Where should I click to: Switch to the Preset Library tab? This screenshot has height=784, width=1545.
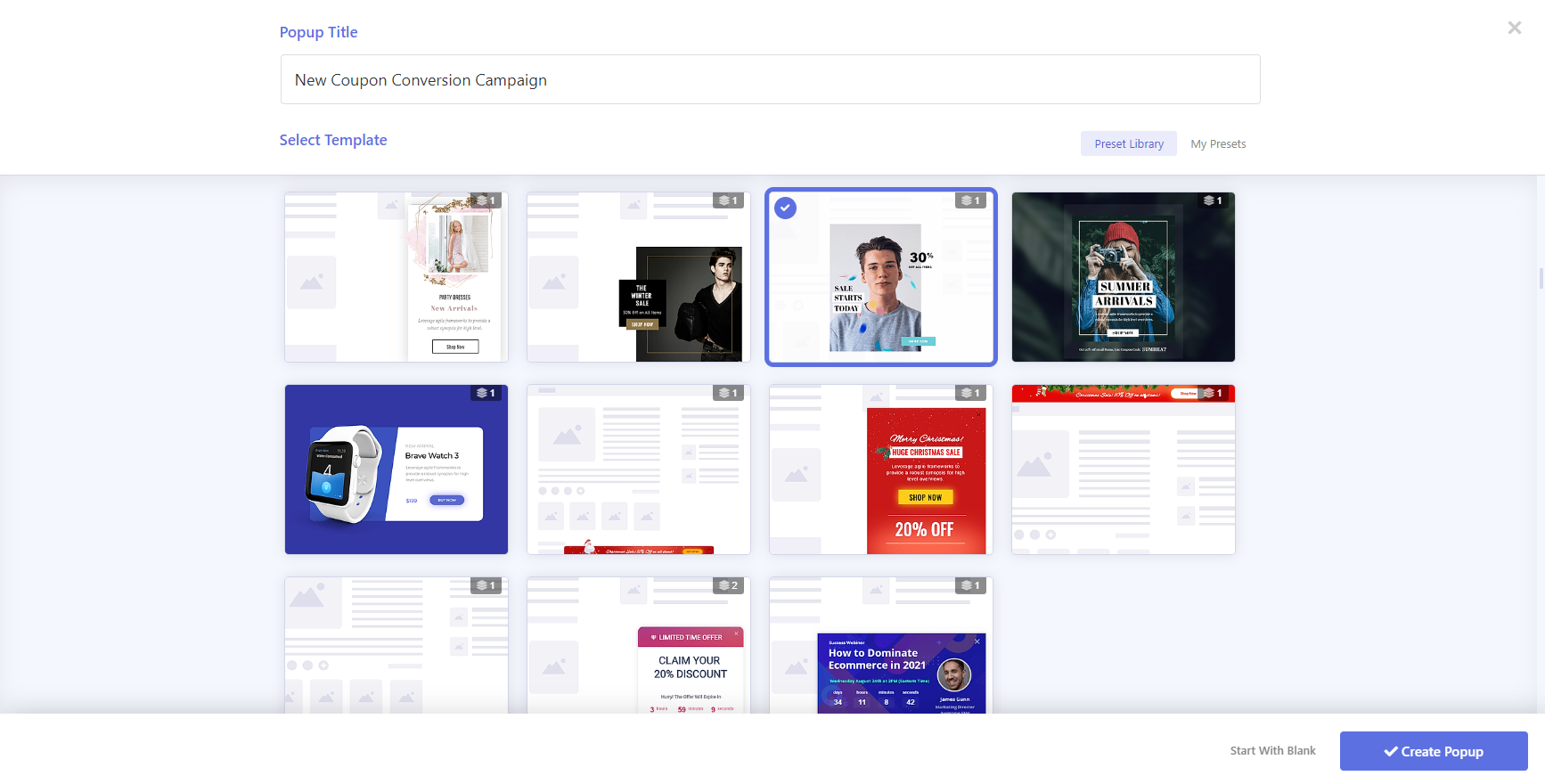[x=1128, y=143]
